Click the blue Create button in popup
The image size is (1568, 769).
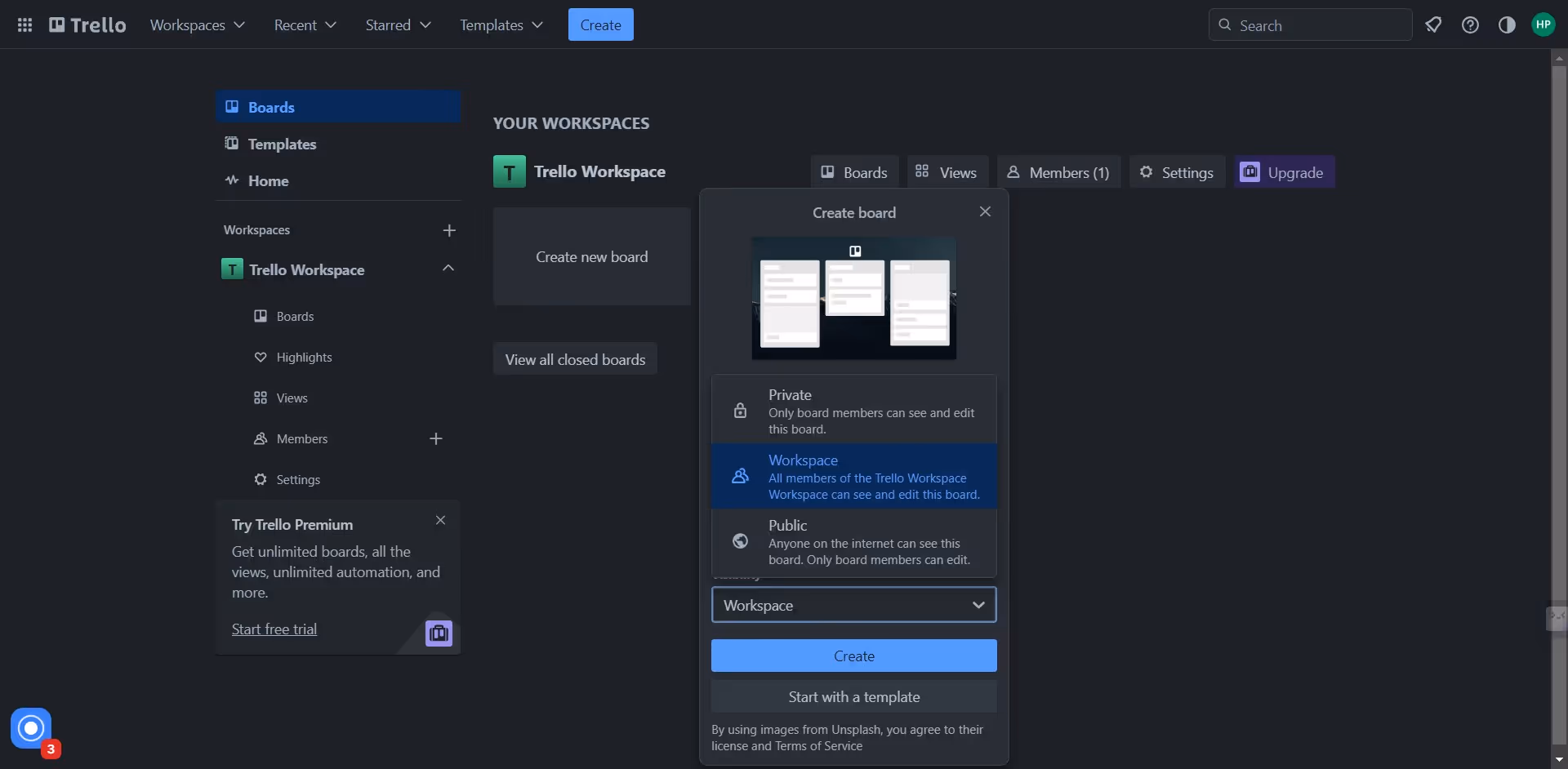(x=853, y=656)
